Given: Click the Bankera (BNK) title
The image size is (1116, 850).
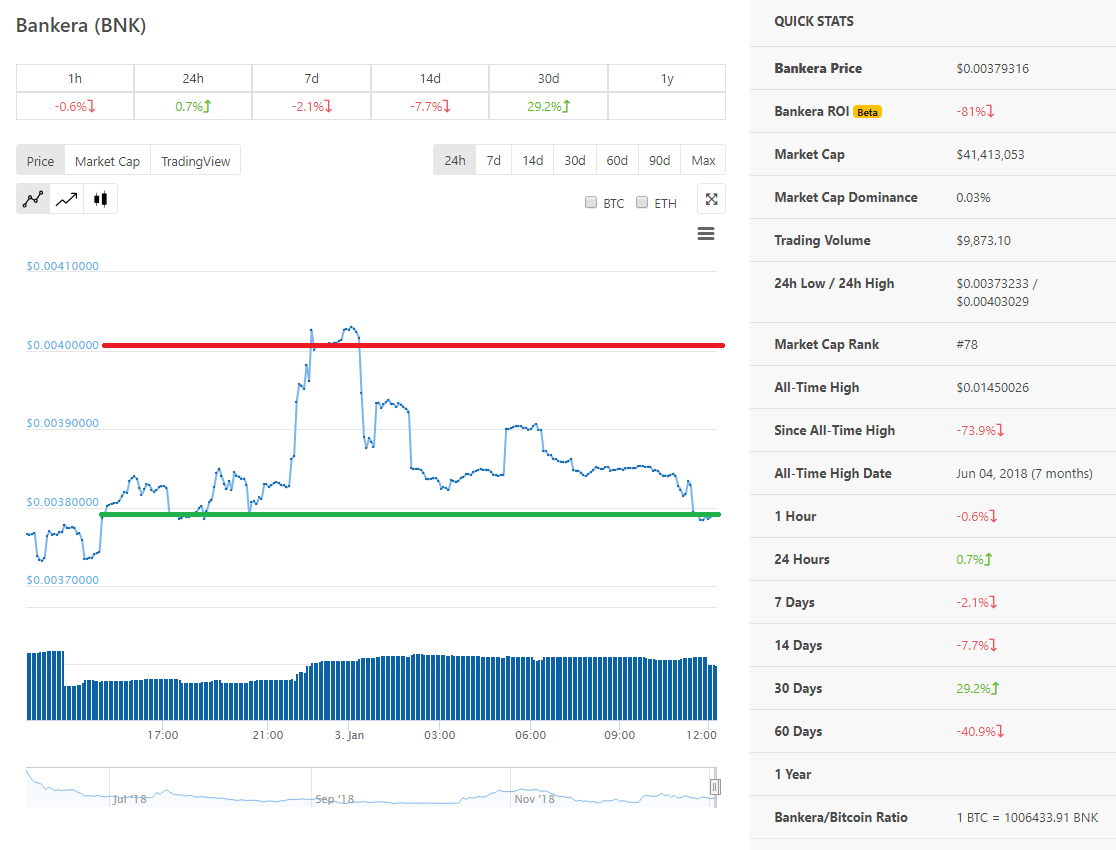Looking at the screenshot, I should tap(81, 25).
